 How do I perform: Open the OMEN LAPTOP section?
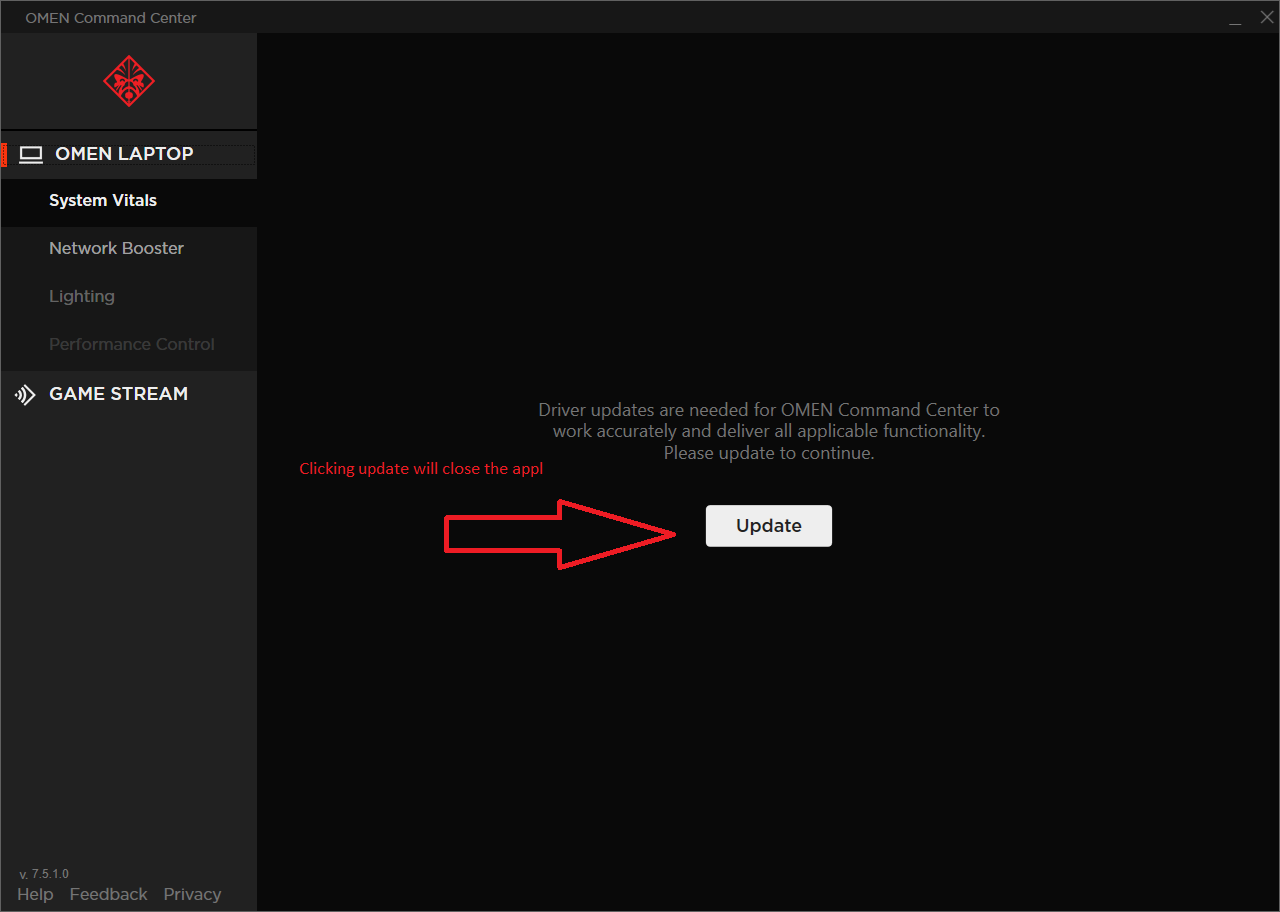point(129,155)
